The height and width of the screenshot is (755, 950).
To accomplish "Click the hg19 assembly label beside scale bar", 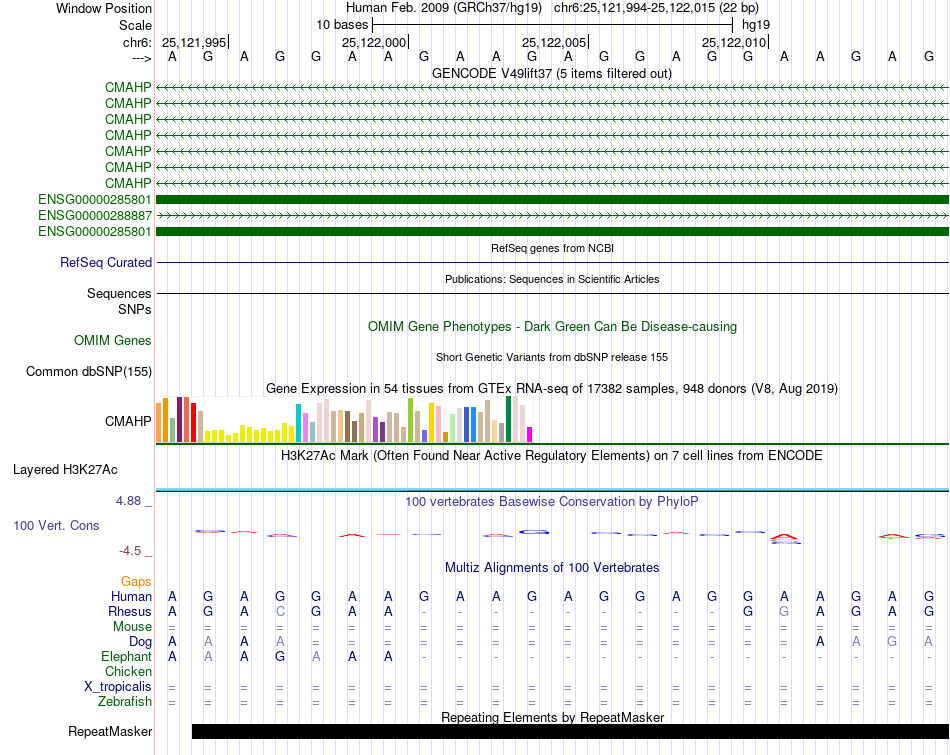I will [x=756, y=25].
